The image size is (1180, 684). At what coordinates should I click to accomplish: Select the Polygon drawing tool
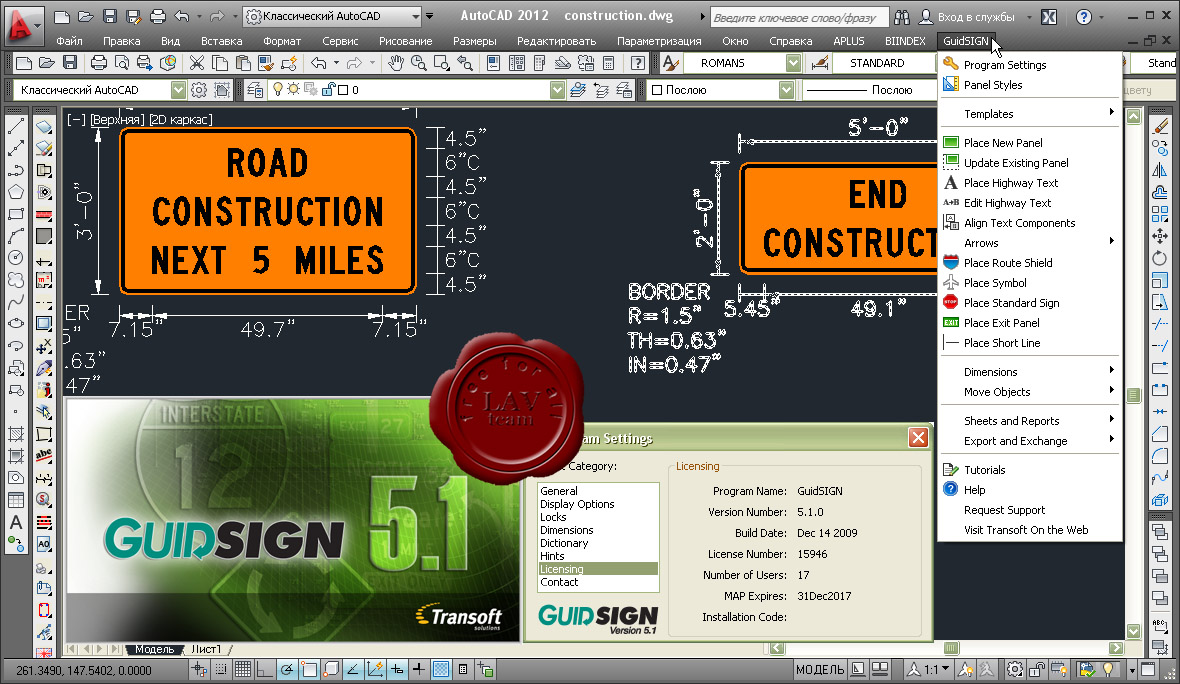[x=16, y=192]
